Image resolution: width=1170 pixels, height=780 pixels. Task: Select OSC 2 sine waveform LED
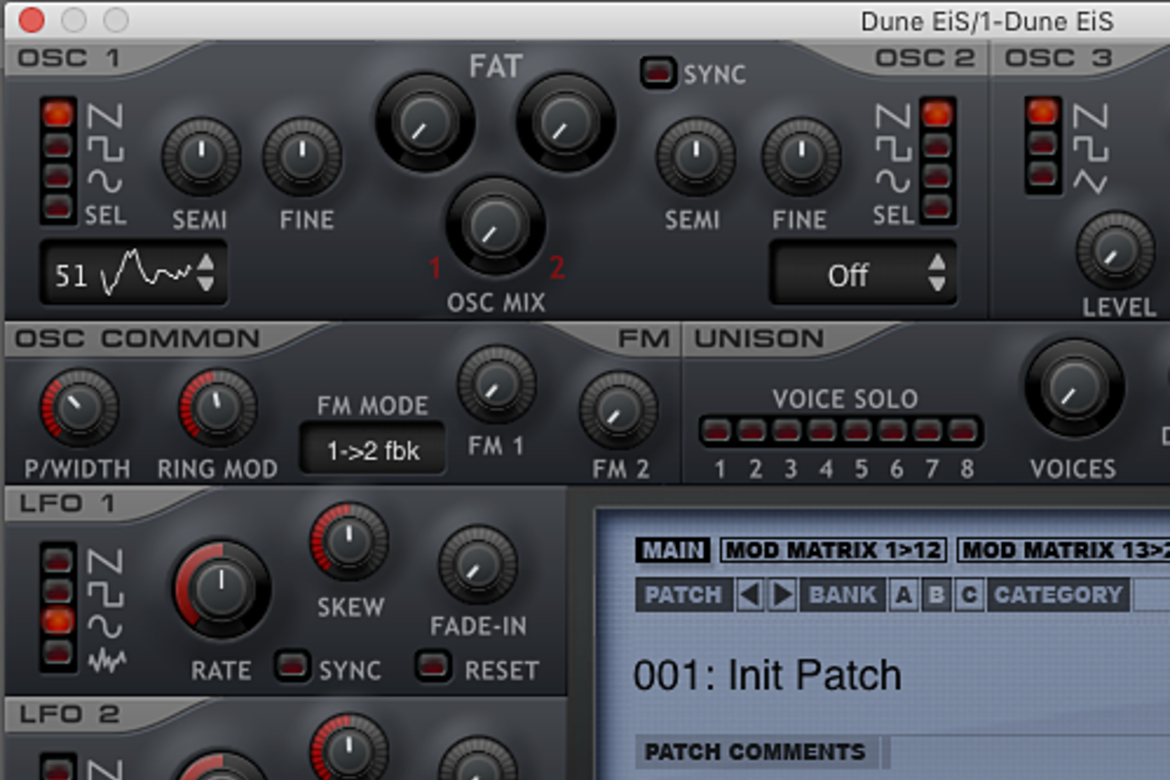coord(937,176)
